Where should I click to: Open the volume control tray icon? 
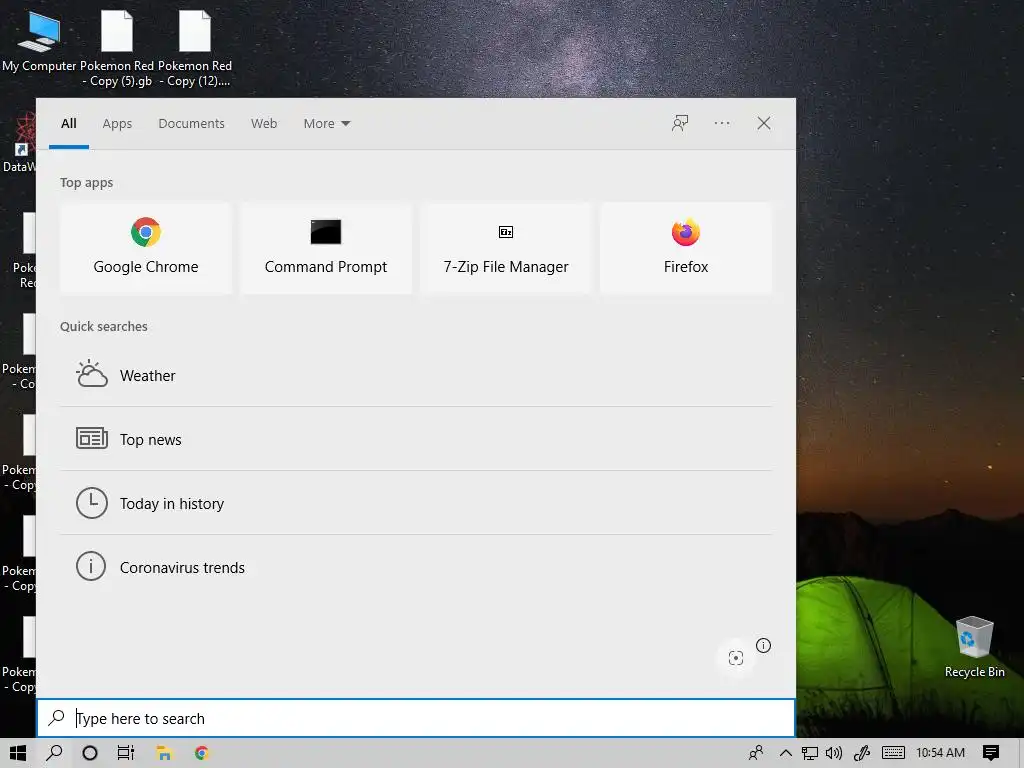pos(834,753)
